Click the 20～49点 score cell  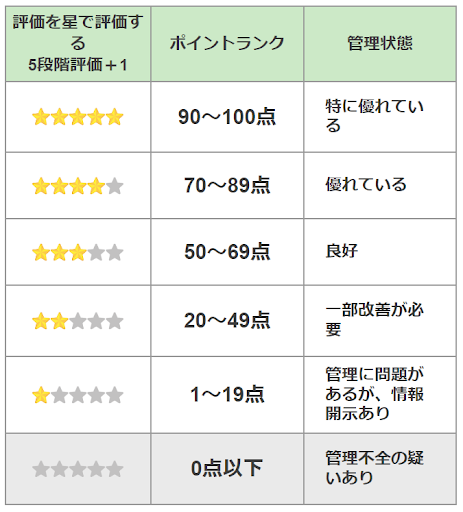(x=227, y=321)
